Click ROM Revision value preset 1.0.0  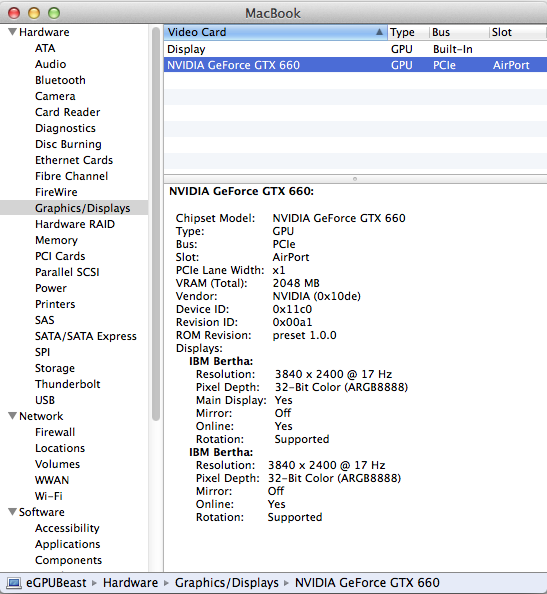tap(304, 335)
